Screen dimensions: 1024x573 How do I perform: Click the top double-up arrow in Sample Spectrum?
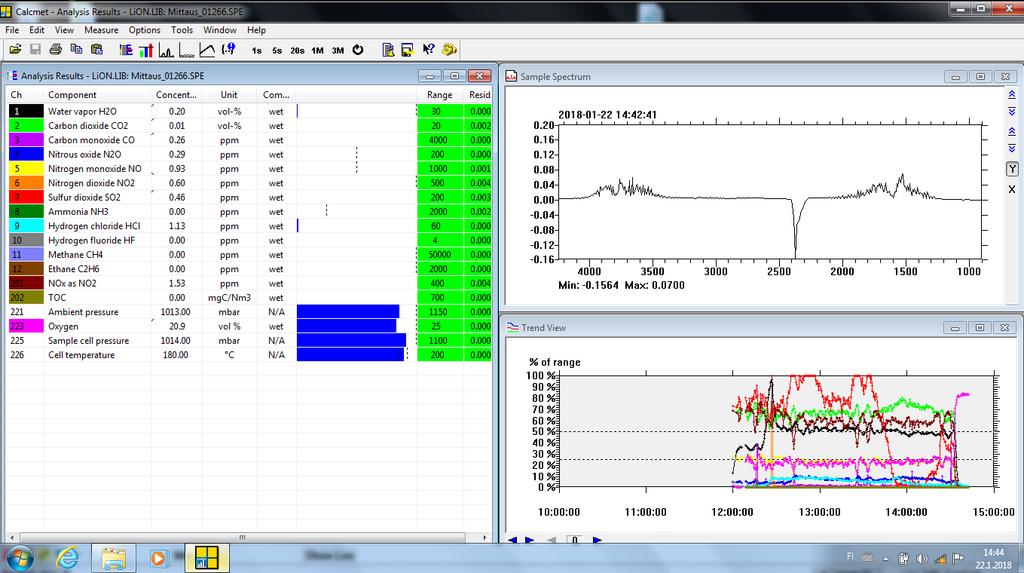1012,95
